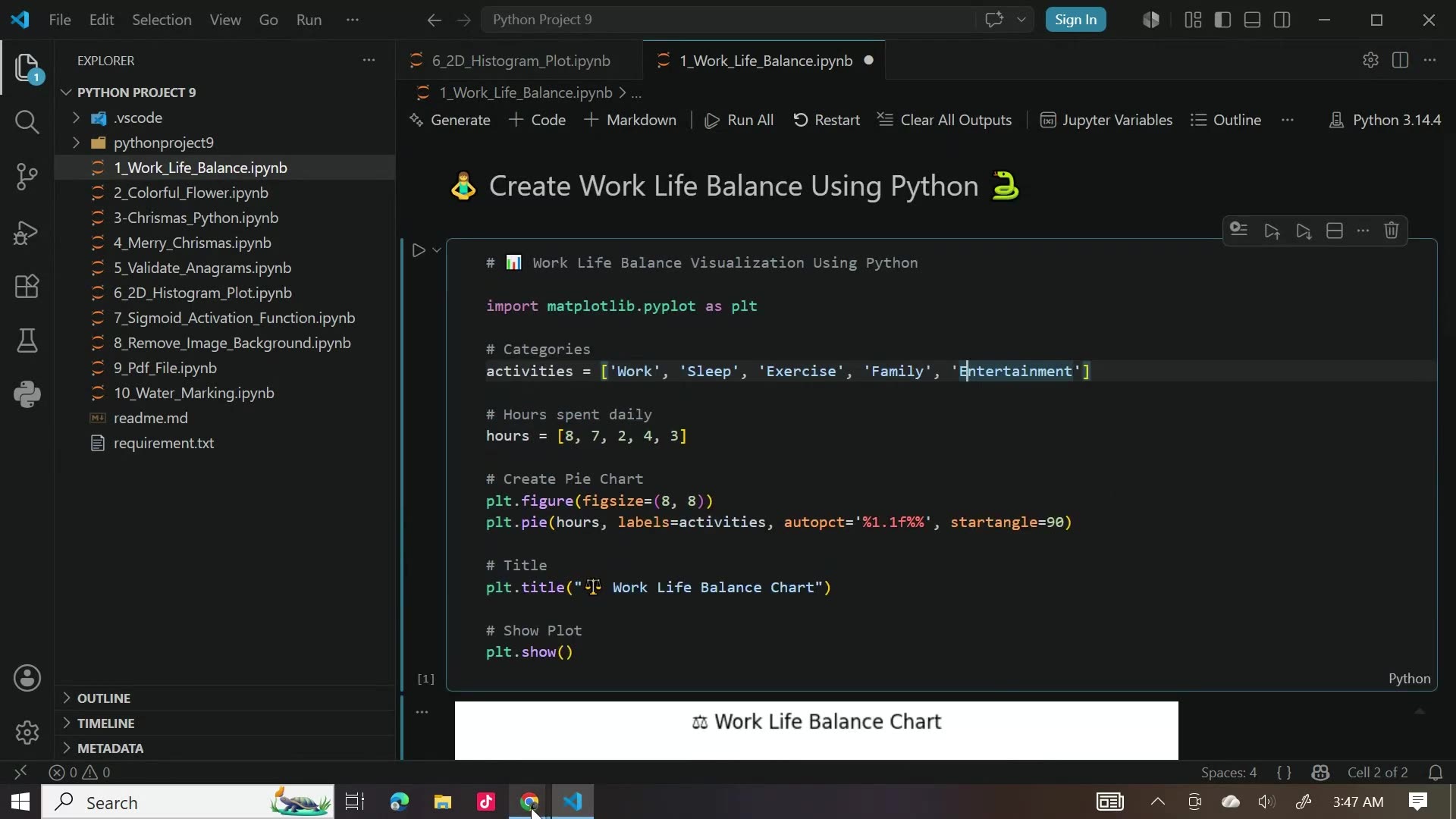Run the code cell
Screen dimensions: 1456x819
tap(419, 250)
